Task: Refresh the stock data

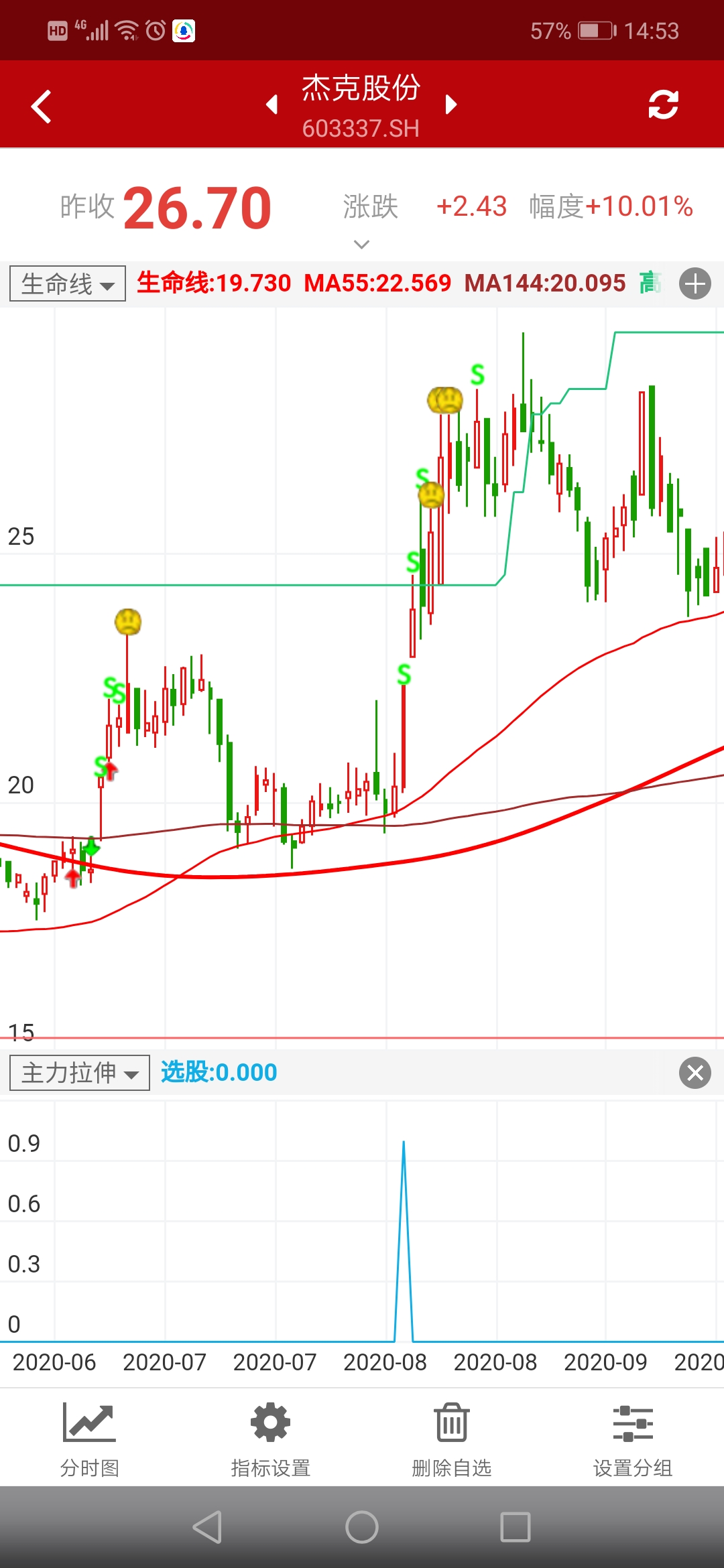Action: pyautogui.click(x=663, y=105)
